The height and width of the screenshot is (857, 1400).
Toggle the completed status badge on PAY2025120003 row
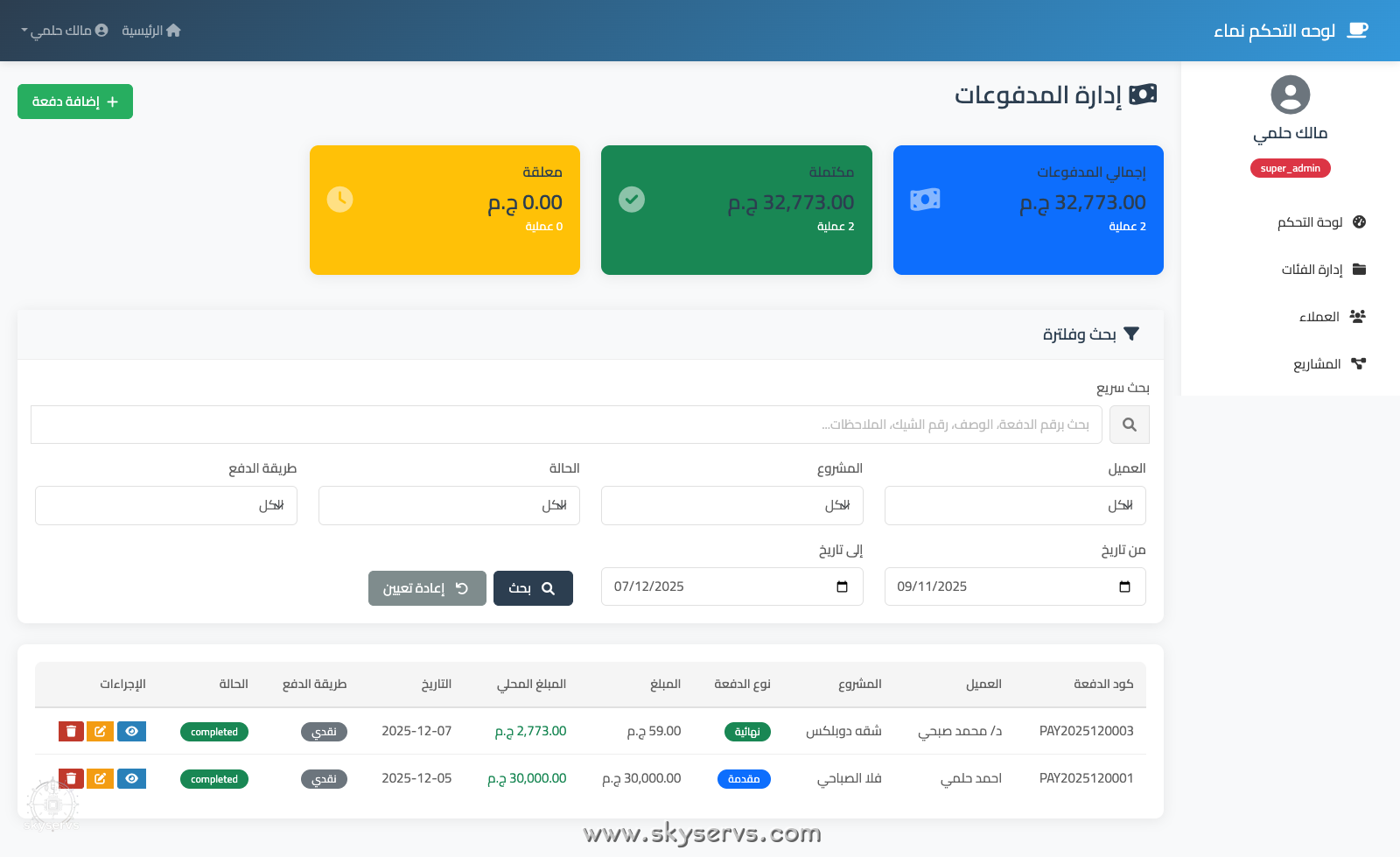213,731
